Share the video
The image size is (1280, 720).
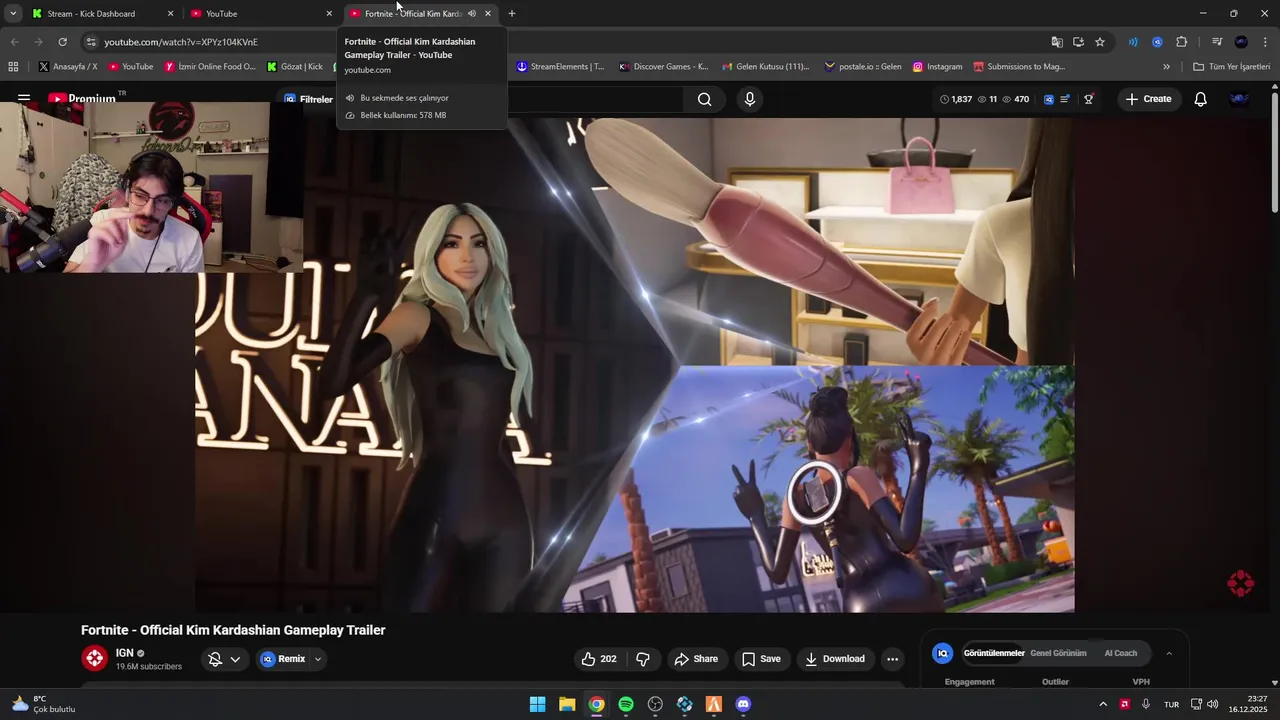pos(696,659)
